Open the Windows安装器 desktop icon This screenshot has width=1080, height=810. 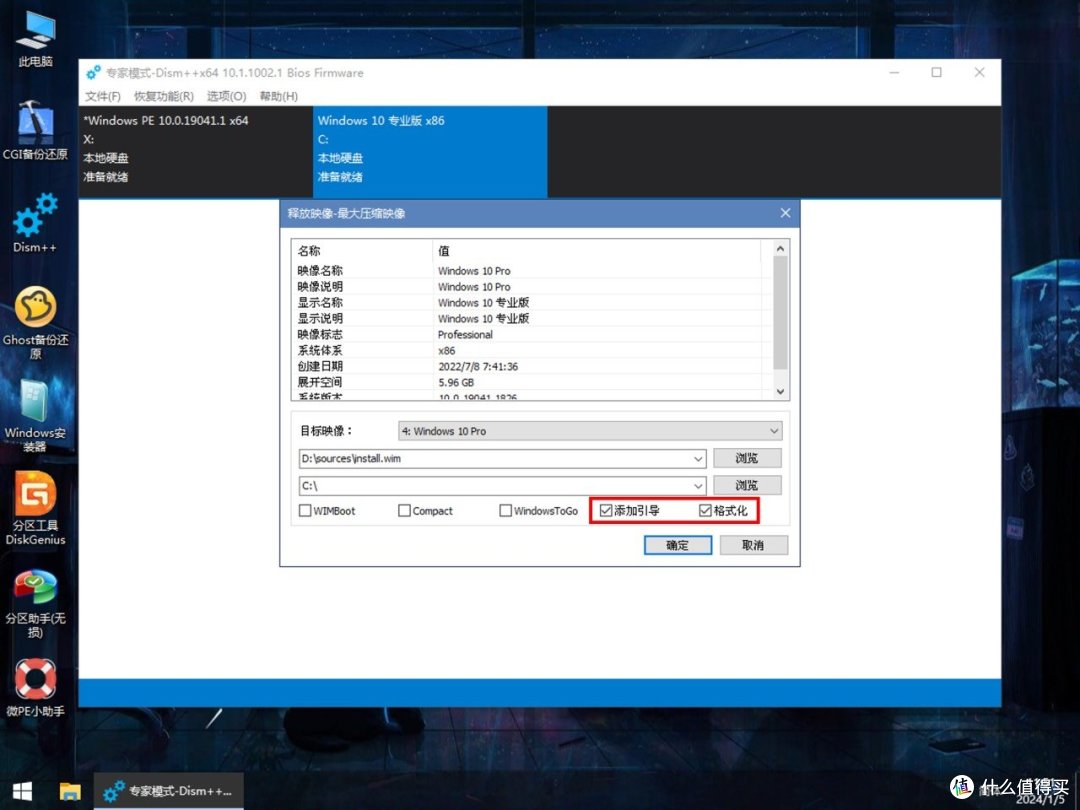(x=35, y=416)
